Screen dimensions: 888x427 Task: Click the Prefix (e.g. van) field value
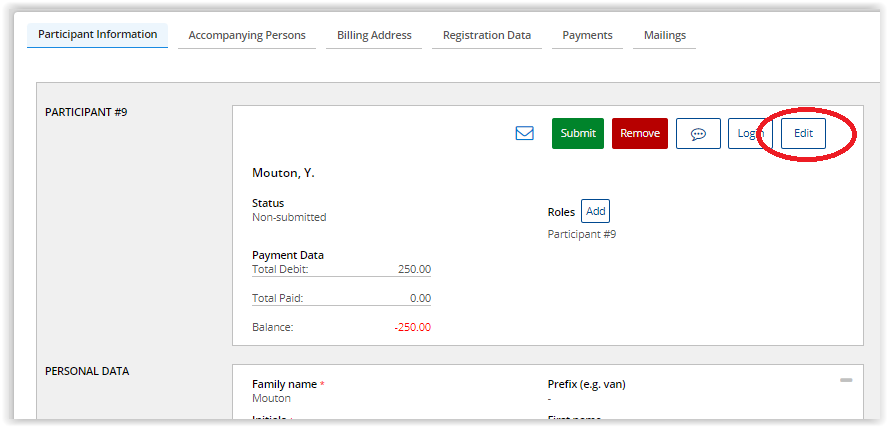pos(551,398)
